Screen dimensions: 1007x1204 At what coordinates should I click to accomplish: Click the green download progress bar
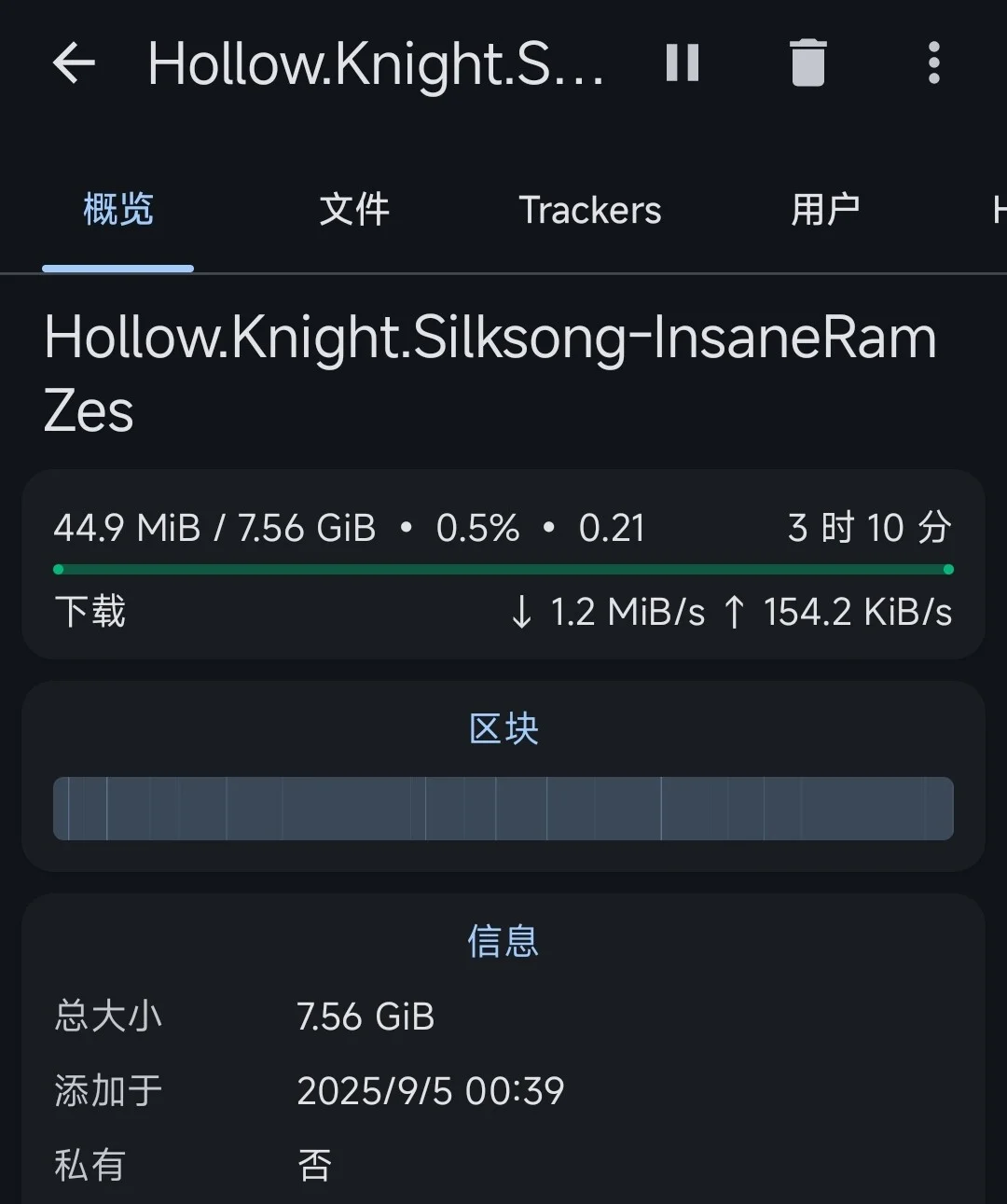point(504,569)
